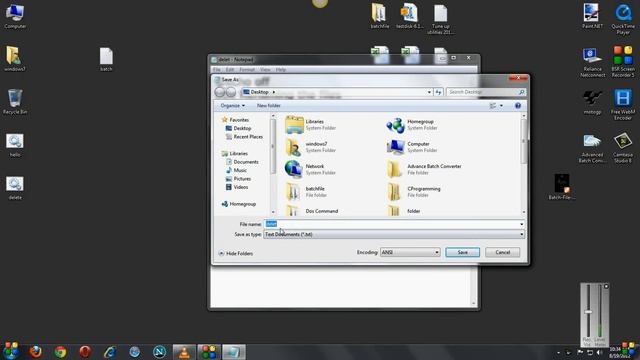Click the Search Desktop field
This screenshot has height=360, width=640.
click(x=486, y=92)
